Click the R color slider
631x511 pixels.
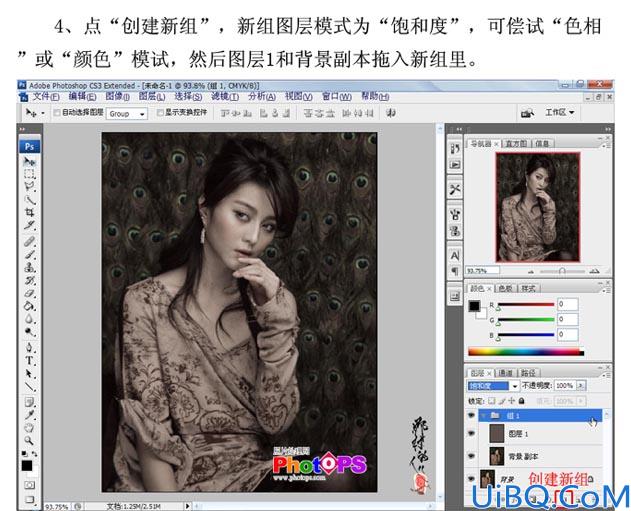pos(526,305)
